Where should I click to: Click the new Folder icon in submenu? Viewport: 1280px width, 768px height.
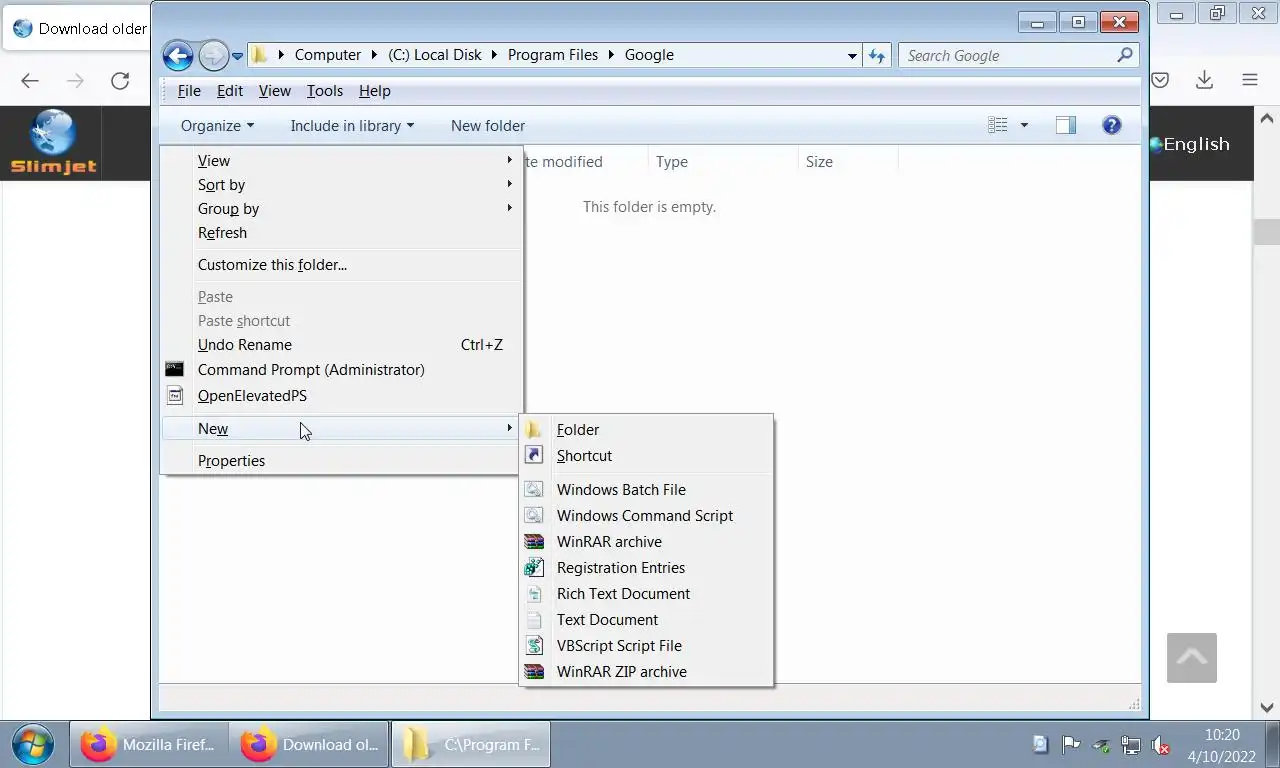(x=535, y=430)
